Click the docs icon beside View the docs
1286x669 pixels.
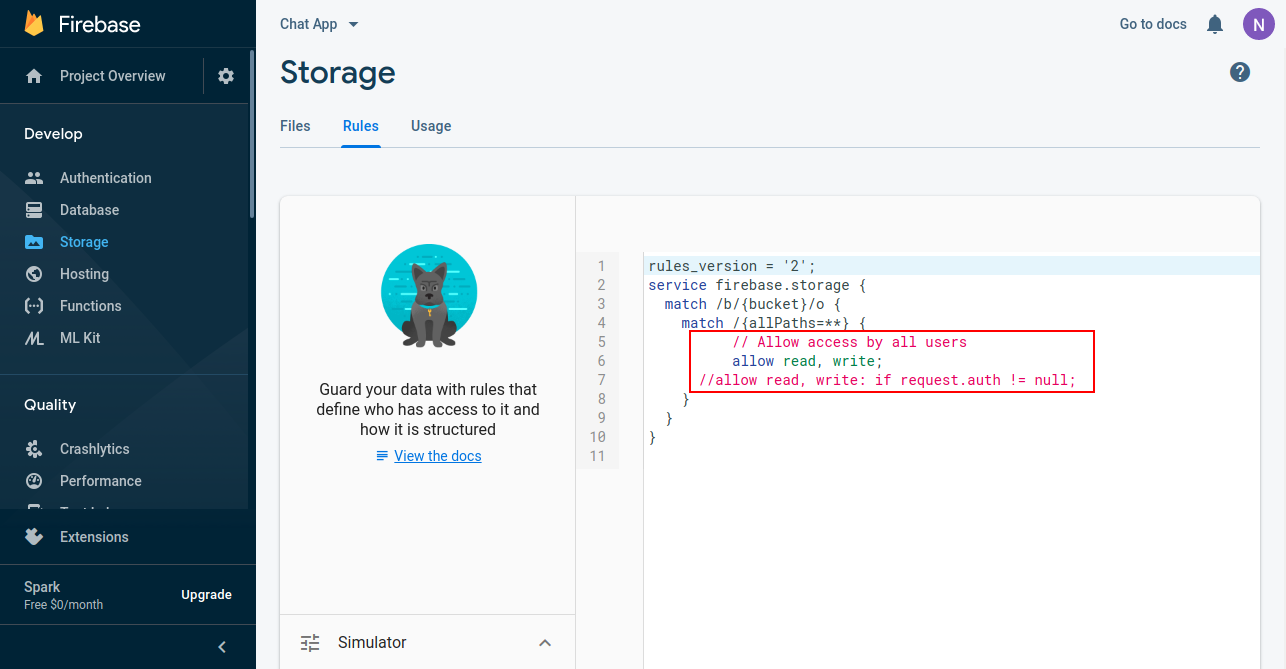382,456
